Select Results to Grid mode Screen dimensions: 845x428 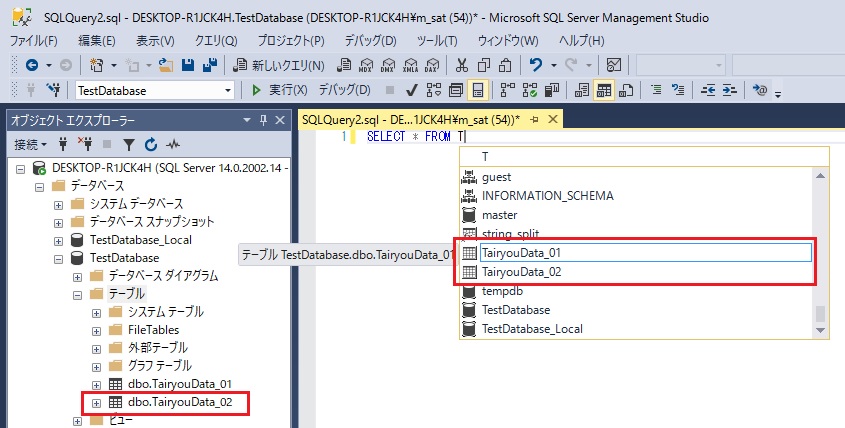click(x=604, y=90)
